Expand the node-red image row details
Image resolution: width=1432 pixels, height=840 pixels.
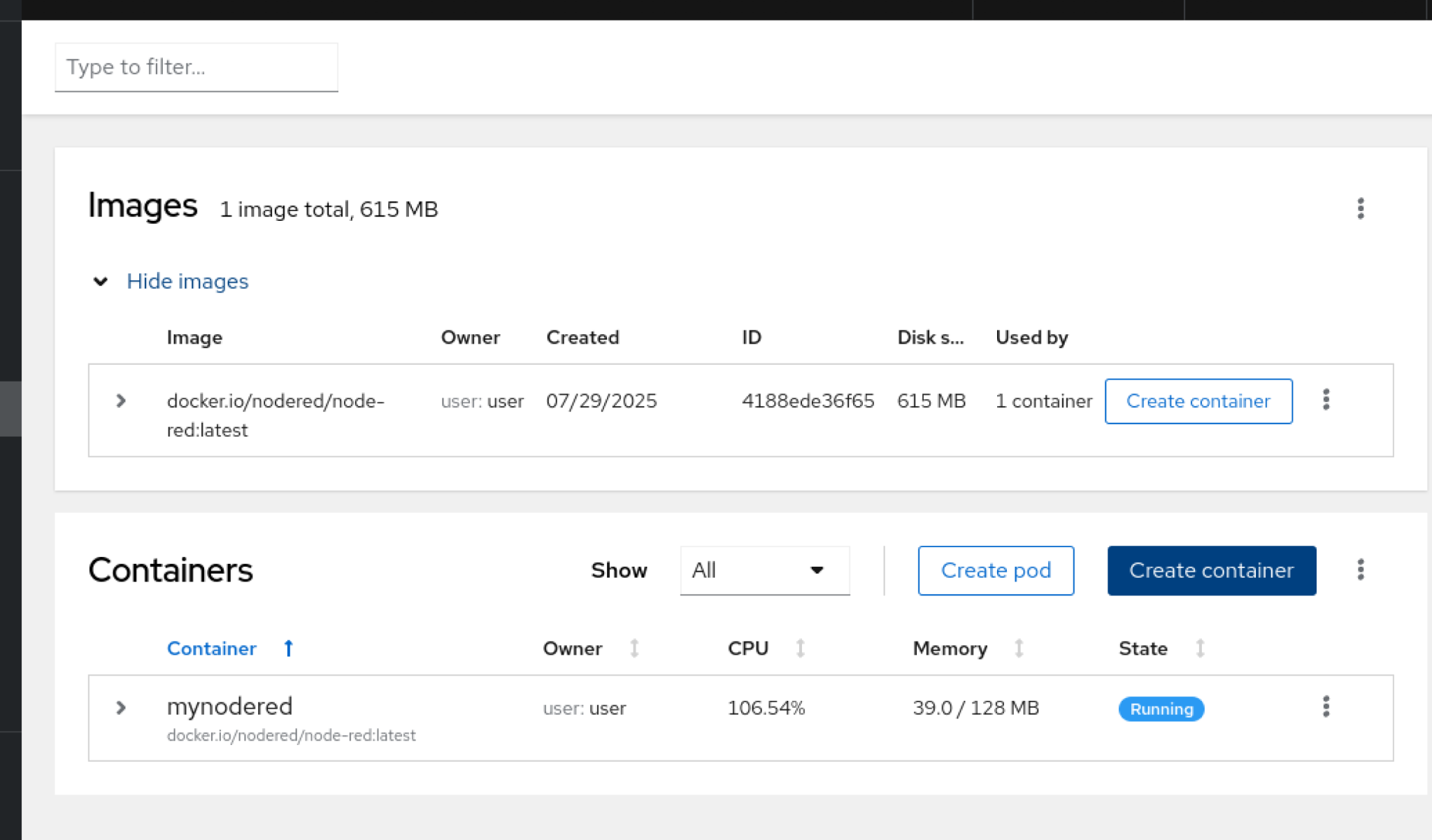coord(121,400)
